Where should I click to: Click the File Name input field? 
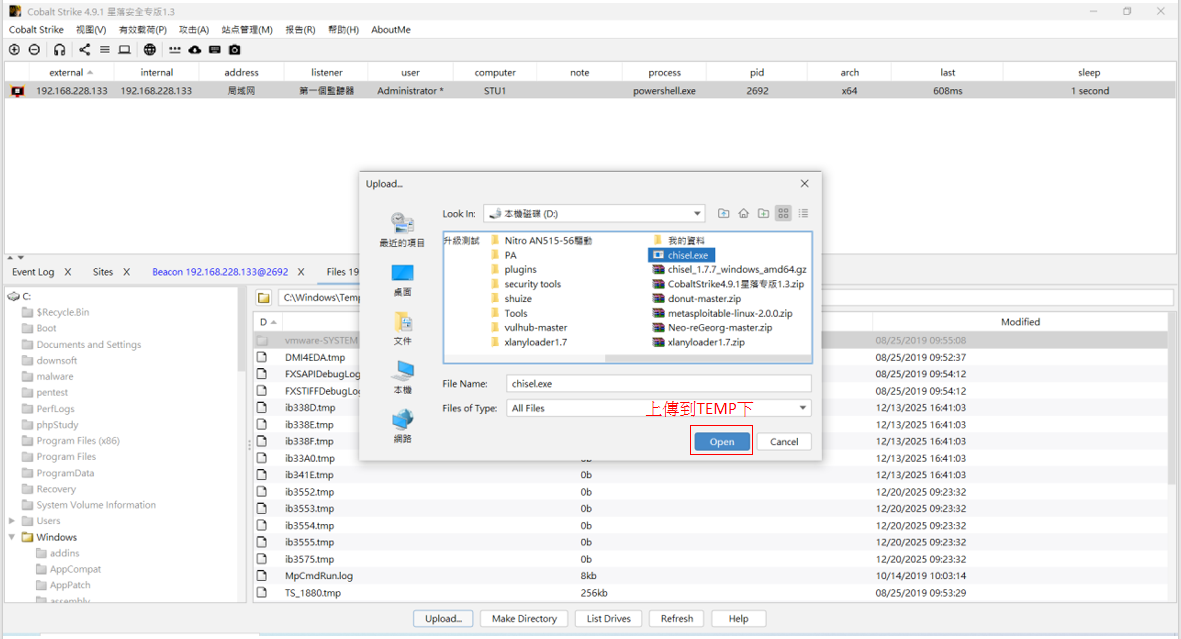click(658, 384)
